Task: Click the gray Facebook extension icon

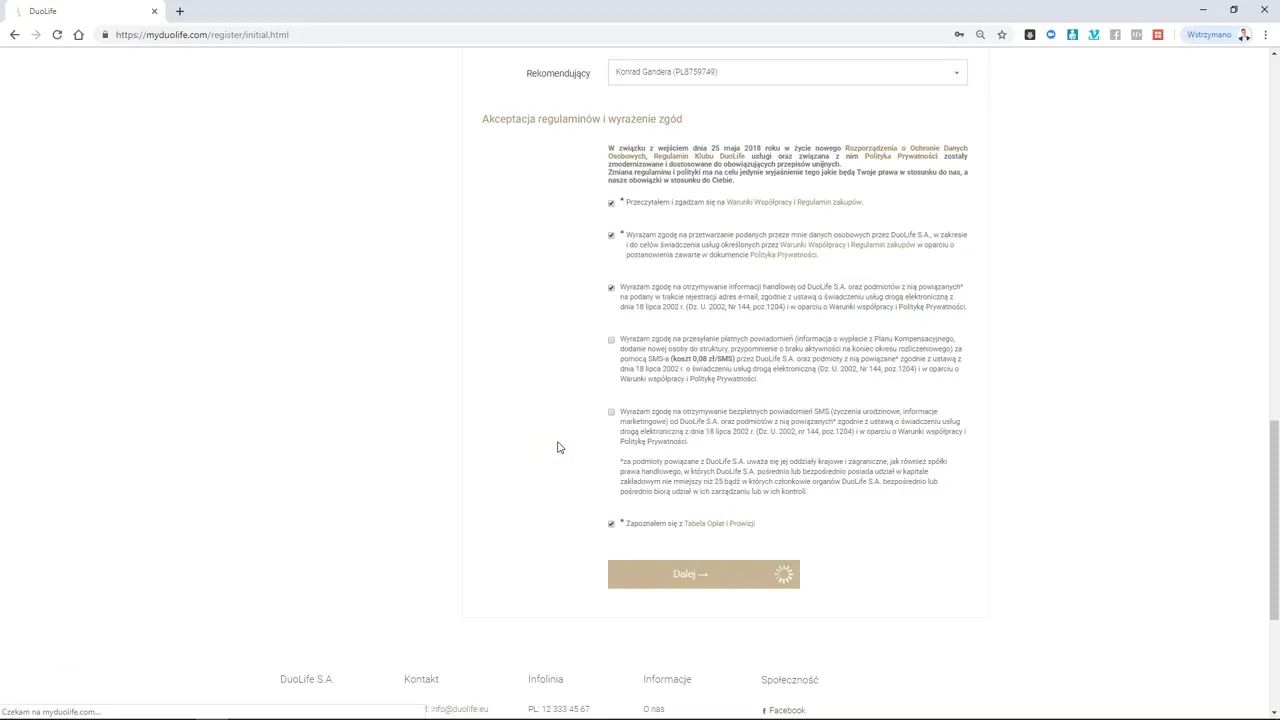Action: [x=1115, y=35]
